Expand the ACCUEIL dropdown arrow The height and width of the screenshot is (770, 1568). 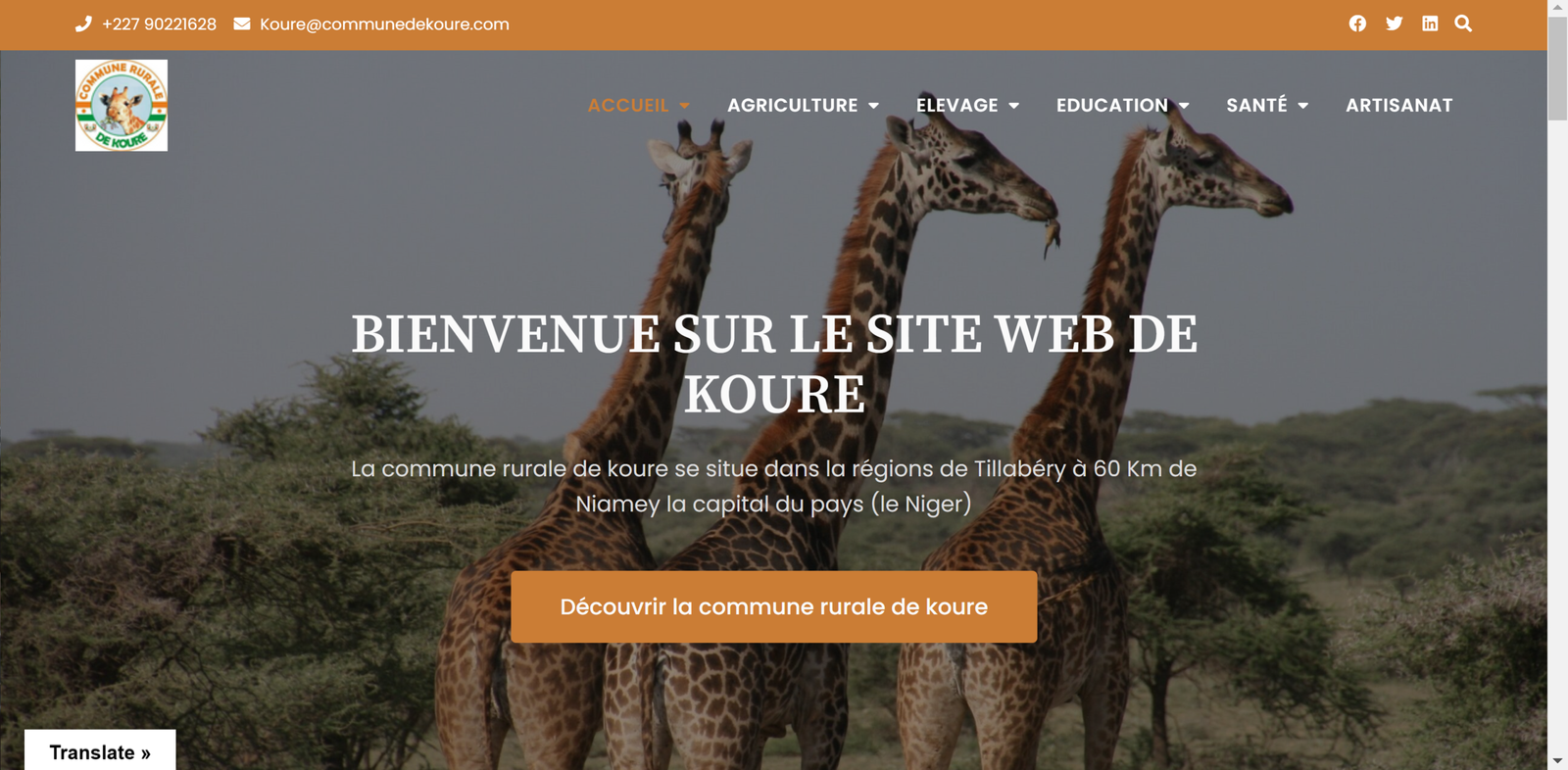(684, 106)
